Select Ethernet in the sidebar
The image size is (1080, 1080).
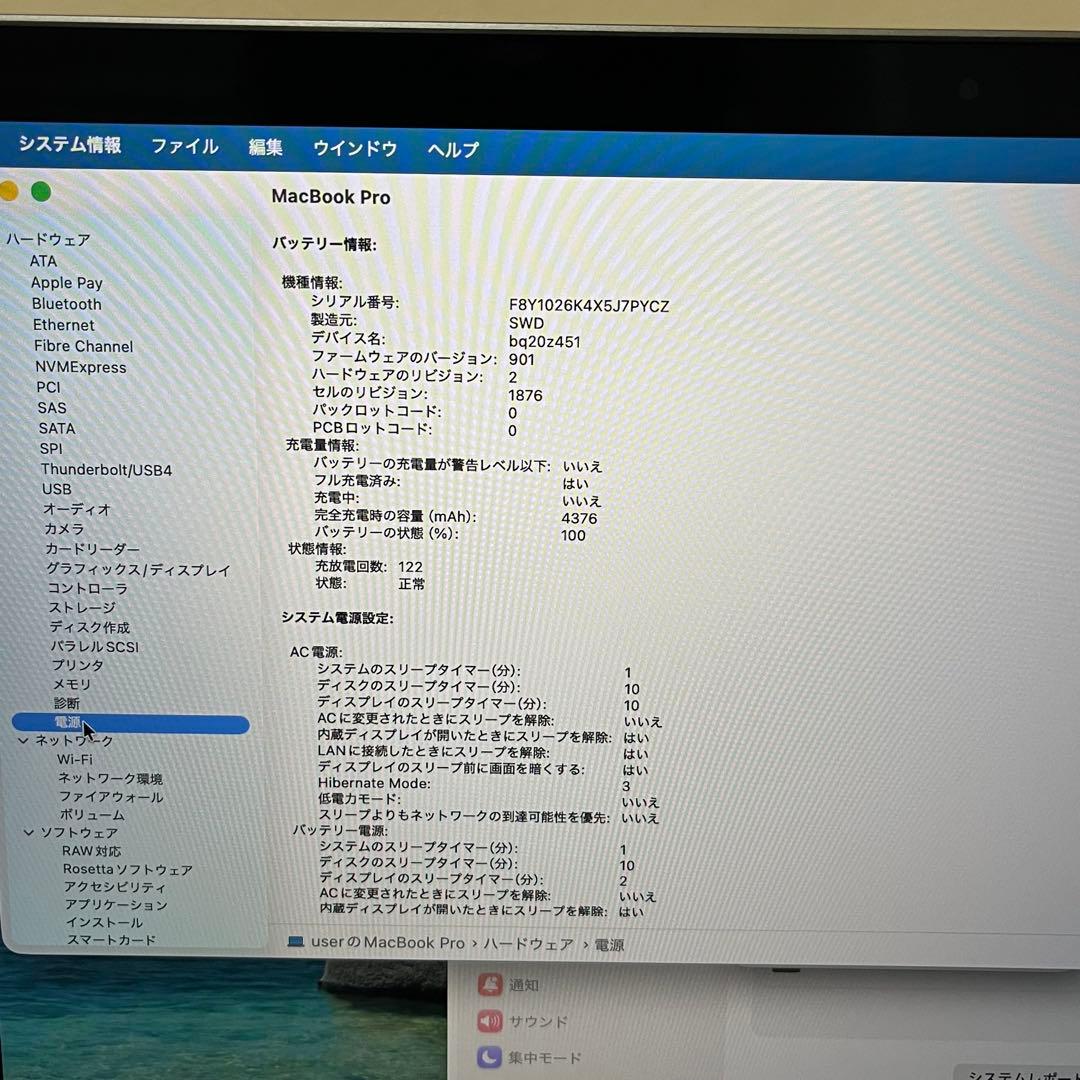coord(63,325)
